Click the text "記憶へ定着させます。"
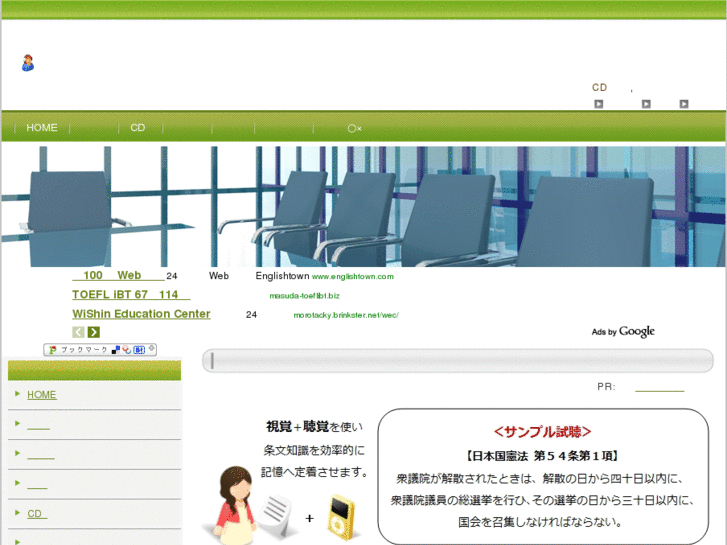This screenshot has height=545, width=727. (315, 472)
